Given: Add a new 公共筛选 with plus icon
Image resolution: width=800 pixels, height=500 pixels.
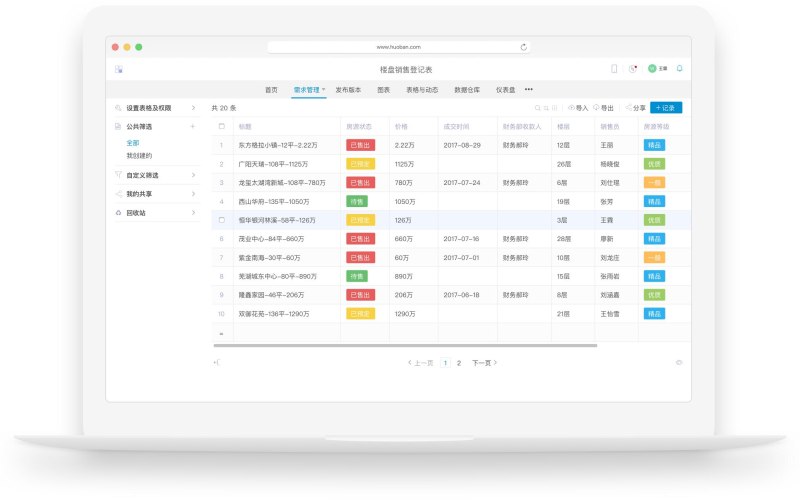Looking at the screenshot, I should [x=192, y=127].
